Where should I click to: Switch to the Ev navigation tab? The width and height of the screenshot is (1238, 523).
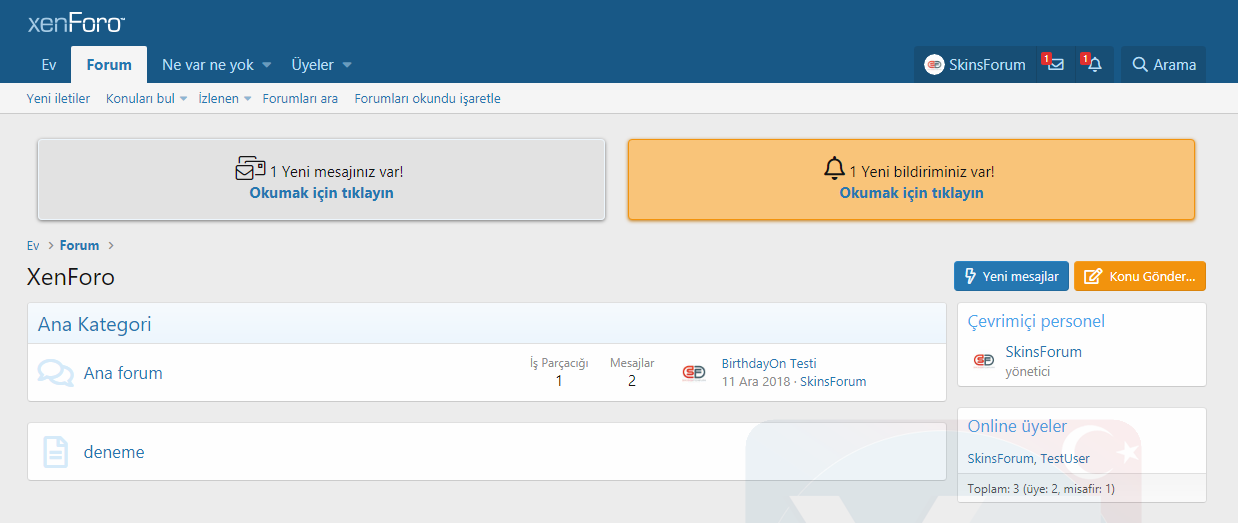click(48, 65)
